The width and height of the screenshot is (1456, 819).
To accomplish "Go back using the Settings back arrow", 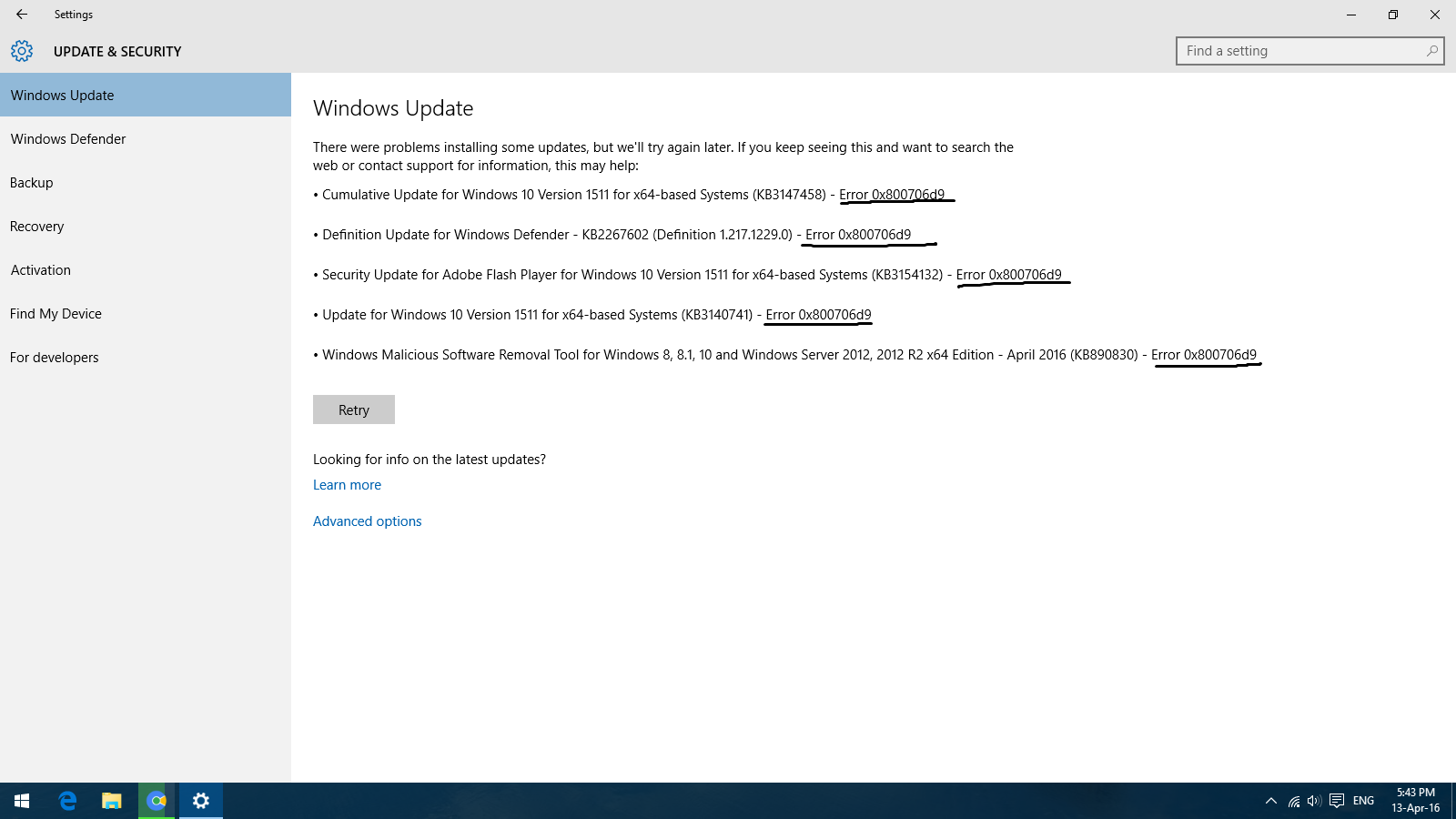I will (22, 15).
